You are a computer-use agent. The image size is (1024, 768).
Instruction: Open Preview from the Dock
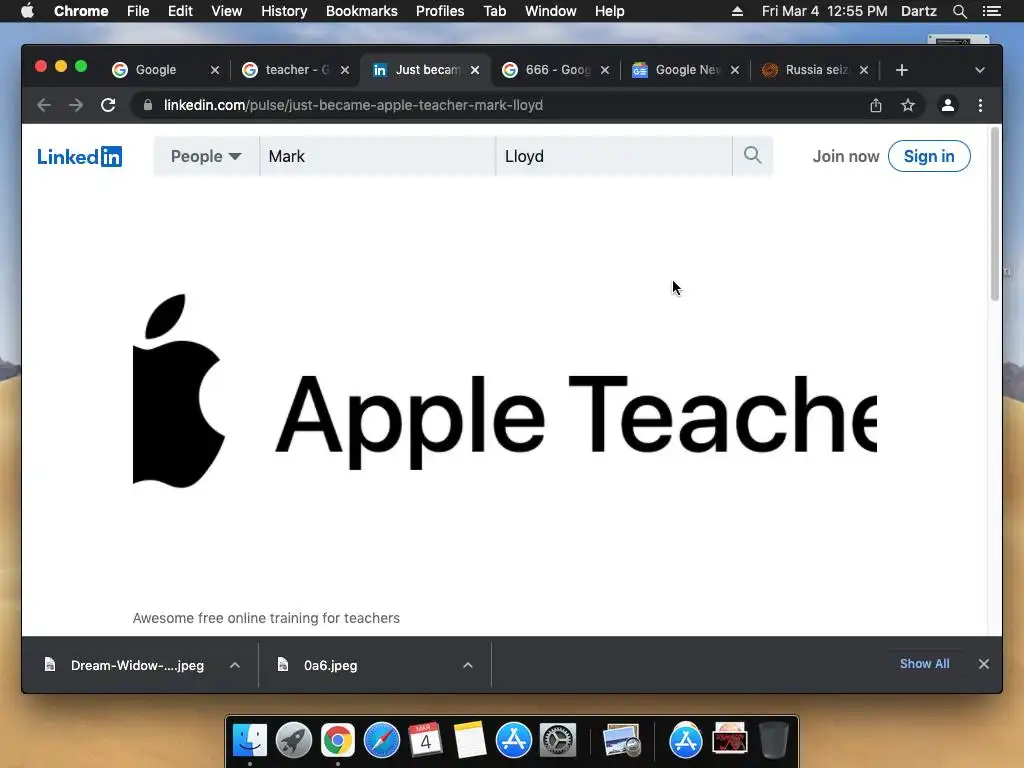[x=621, y=741]
